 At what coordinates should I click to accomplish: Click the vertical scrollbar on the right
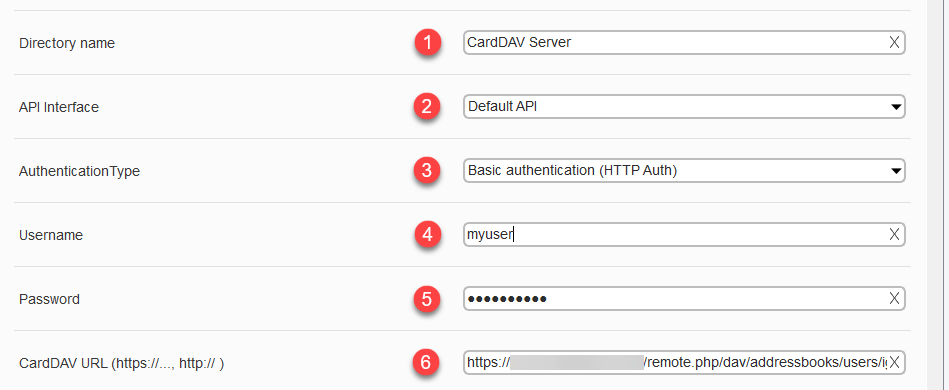pos(938,195)
